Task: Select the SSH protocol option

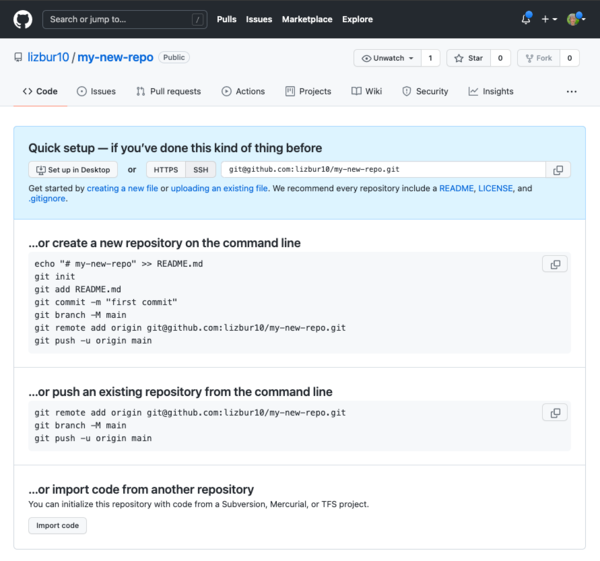Action: click(201, 170)
